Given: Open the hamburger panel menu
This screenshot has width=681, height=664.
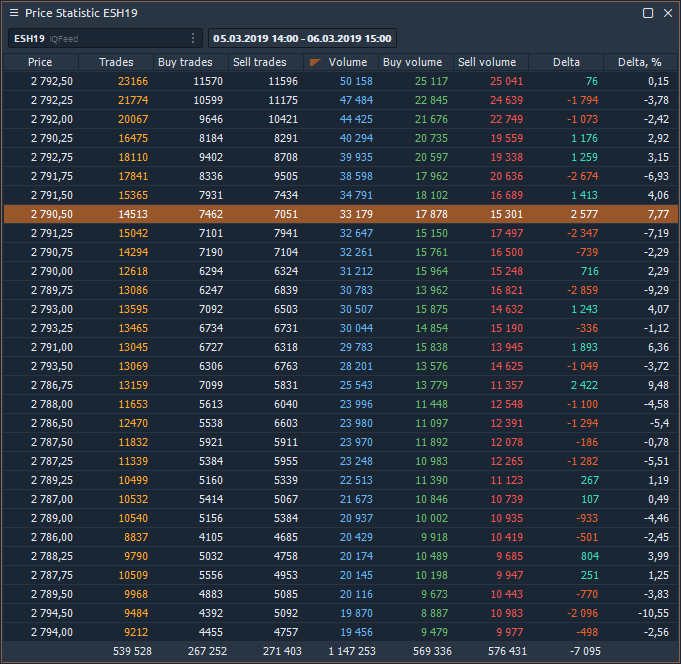Looking at the screenshot, I should click(14, 13).
